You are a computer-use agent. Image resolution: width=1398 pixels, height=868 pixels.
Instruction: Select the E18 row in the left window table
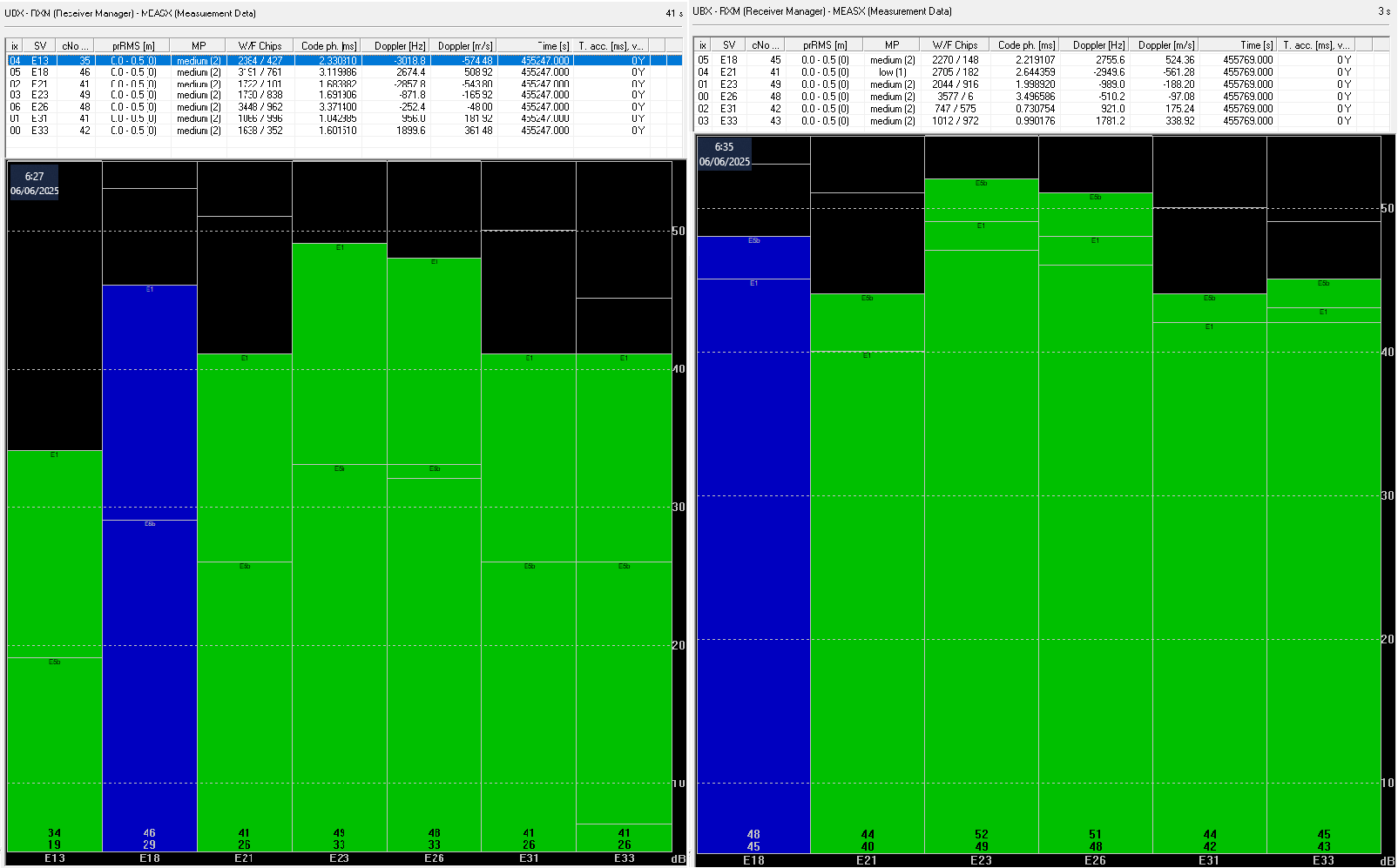coord(344,72)
